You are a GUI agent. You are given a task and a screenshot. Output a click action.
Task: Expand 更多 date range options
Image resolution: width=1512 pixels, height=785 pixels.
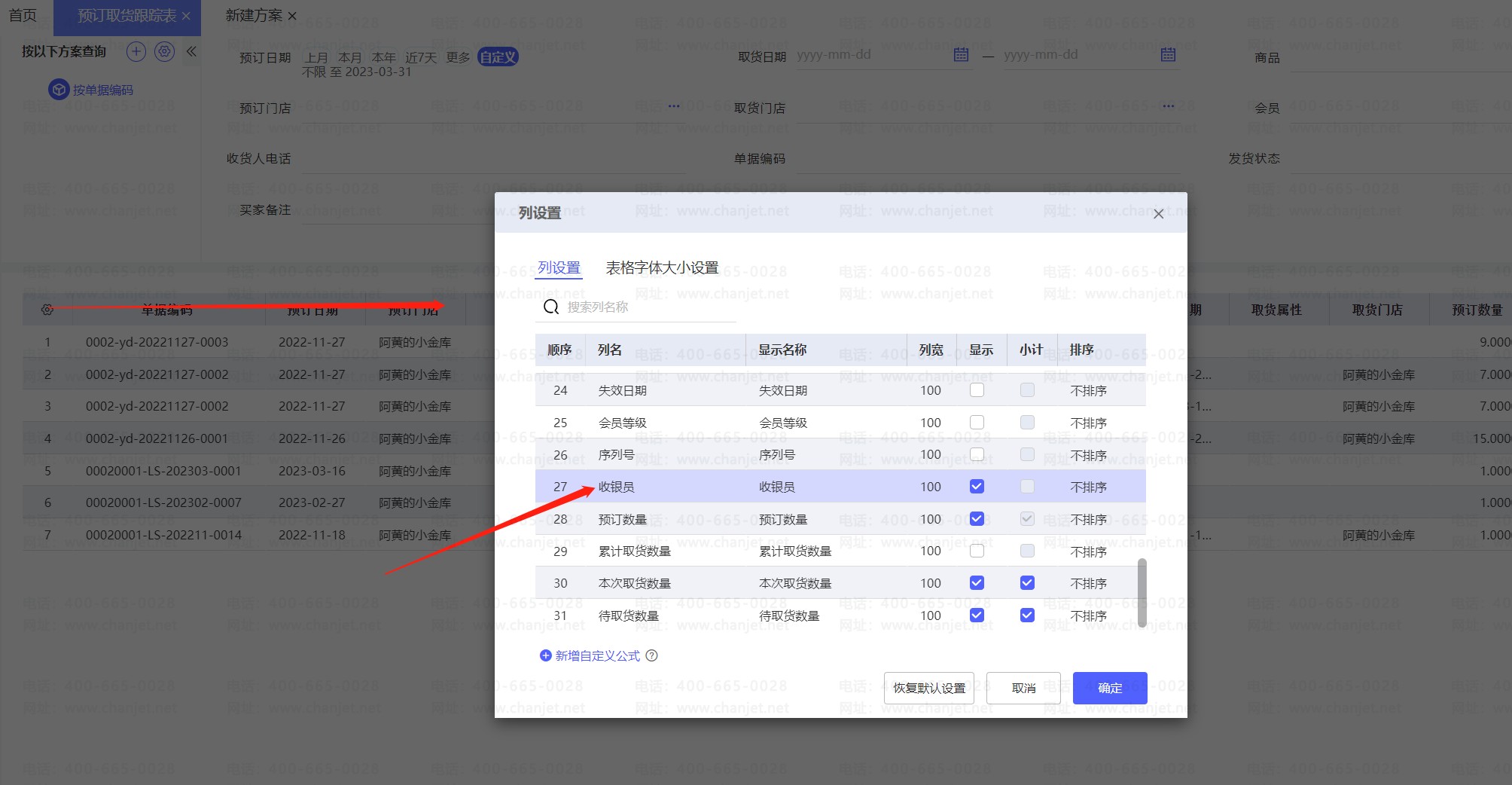click(458, 57)
